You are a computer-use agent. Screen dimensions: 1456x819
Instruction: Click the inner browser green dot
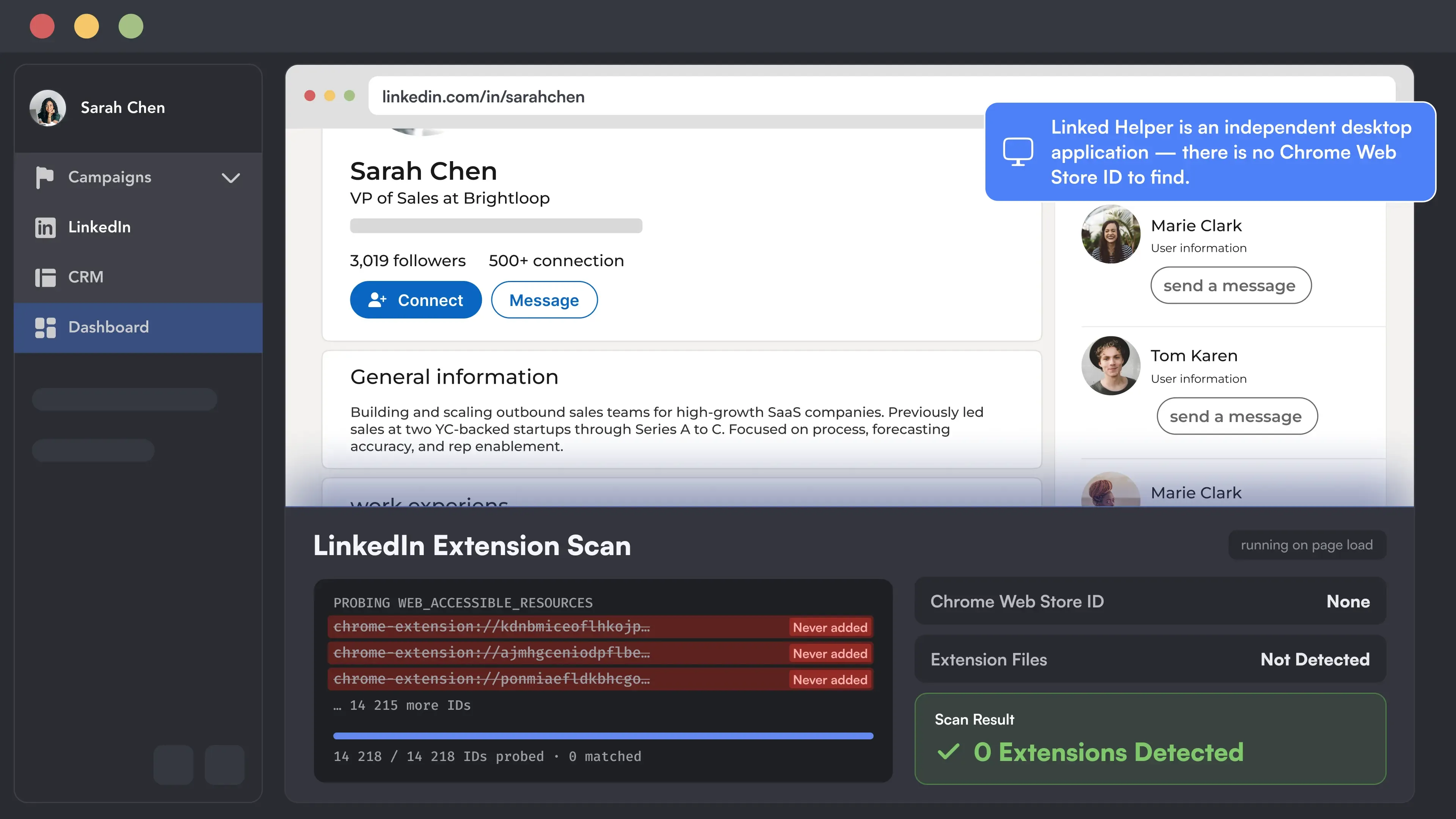[x=349, y=96]
